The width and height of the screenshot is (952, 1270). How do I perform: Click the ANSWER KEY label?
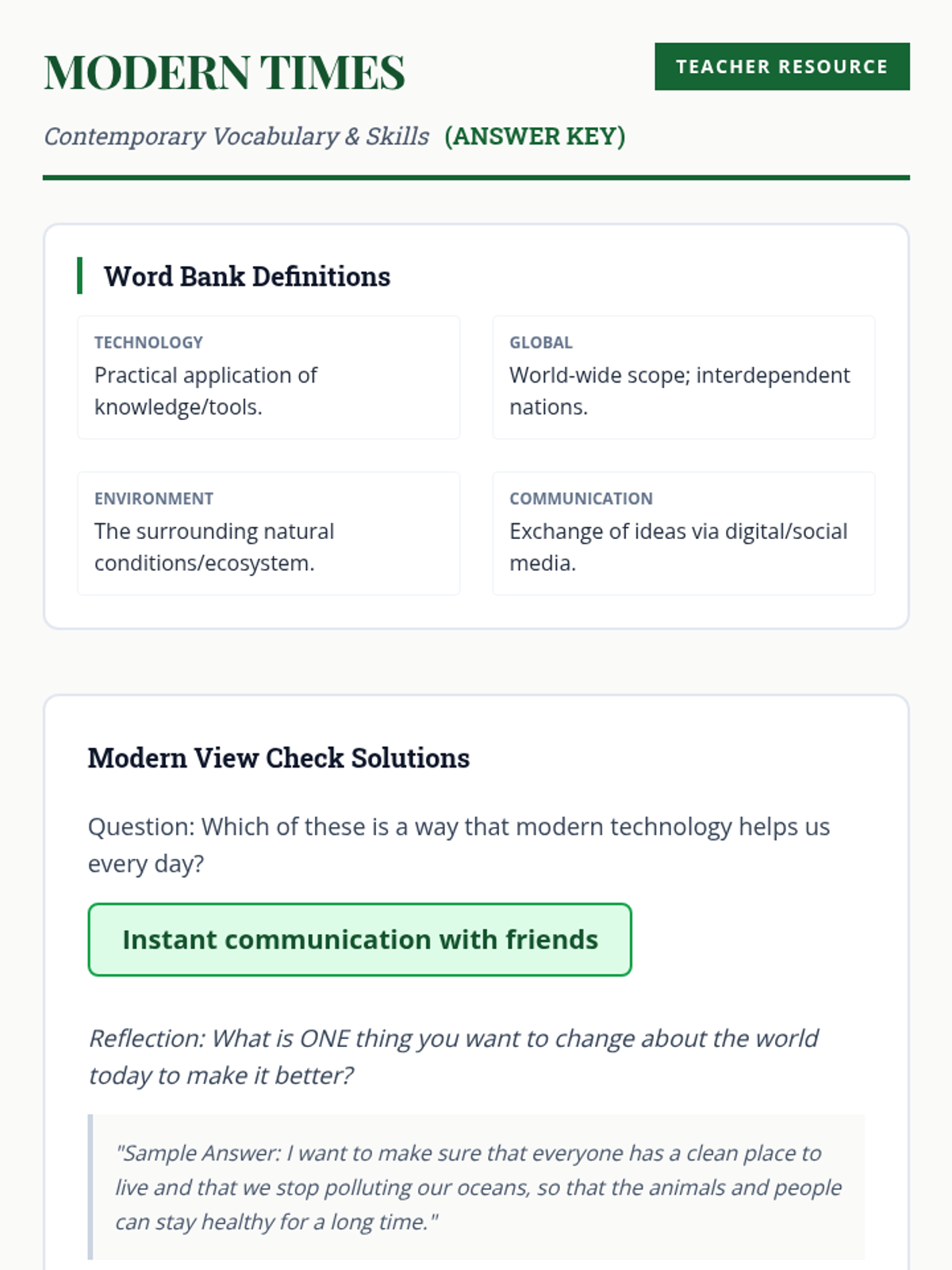click(535, 137)
